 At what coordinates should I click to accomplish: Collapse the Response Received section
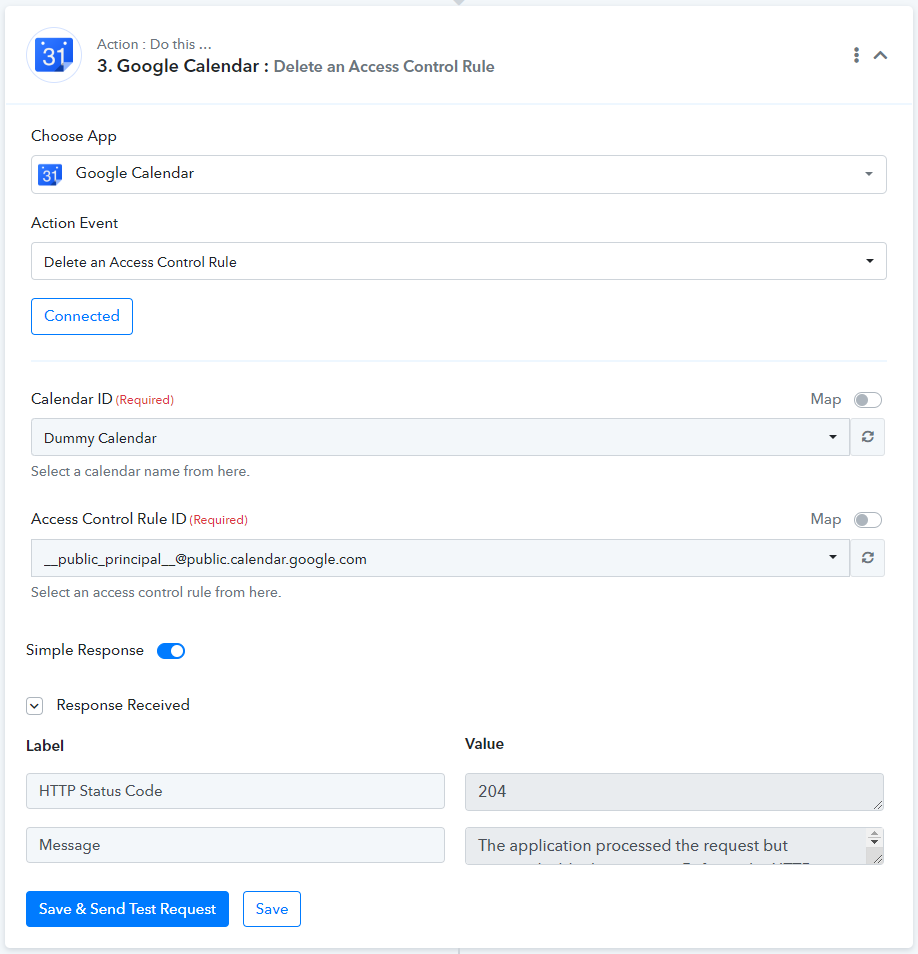pos(35,706)
